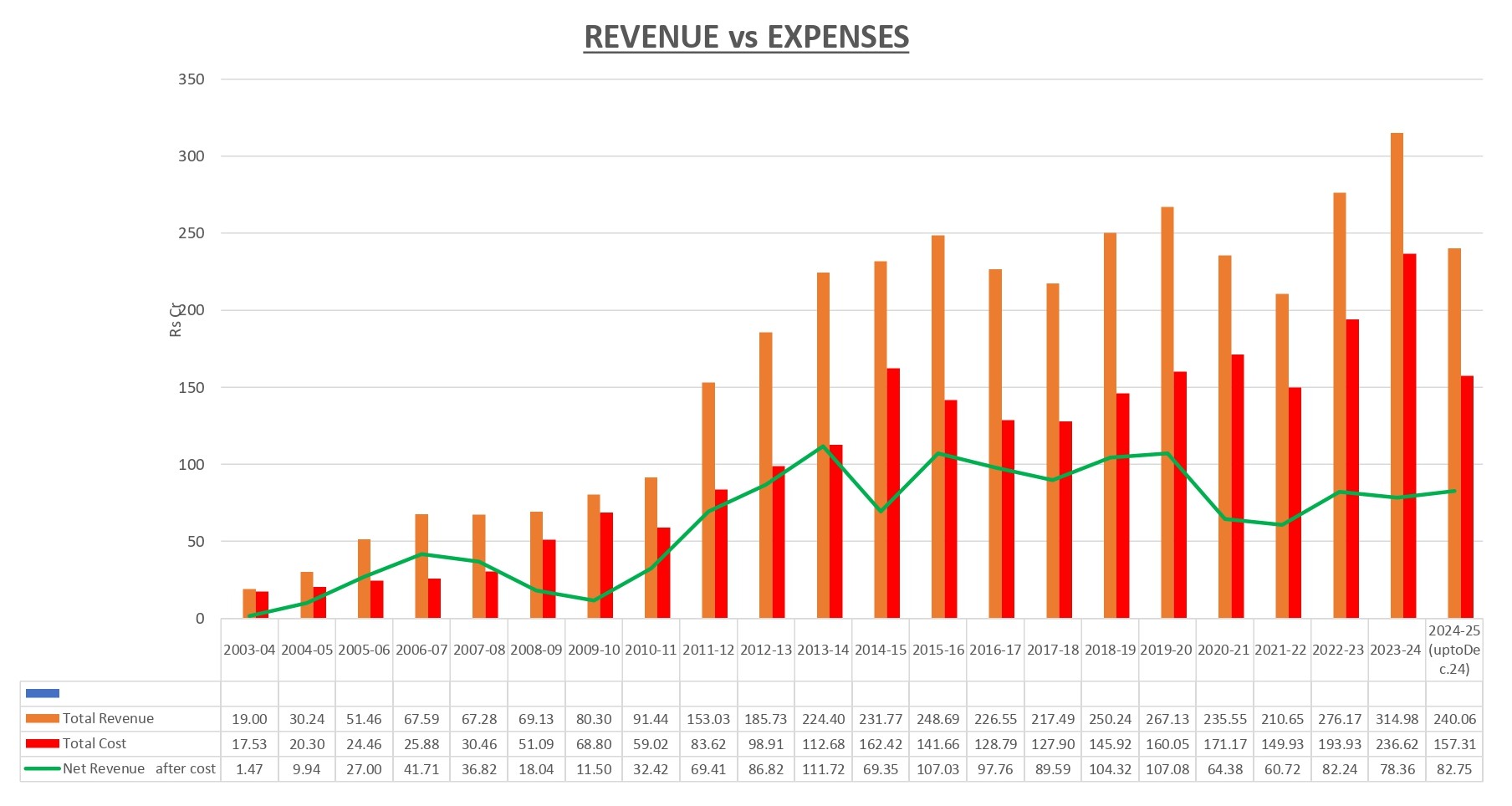Click the Total Revenue row label in the table
The width and height of the screenshot is (1512, 806).
pyautogui.click(x=109, y=718)
